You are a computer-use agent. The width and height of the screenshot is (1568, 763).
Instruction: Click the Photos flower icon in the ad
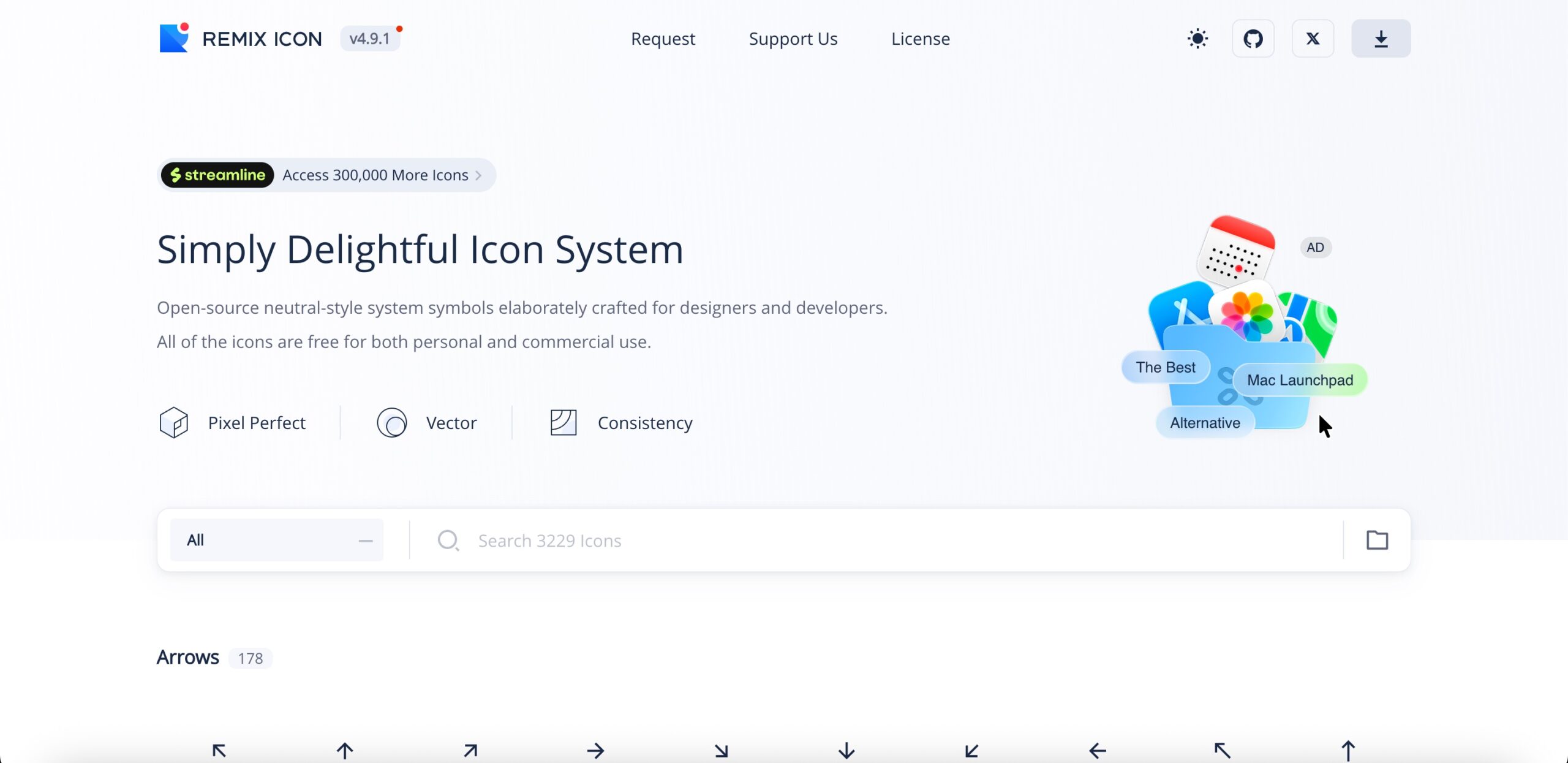click(x=1247, y=315)
